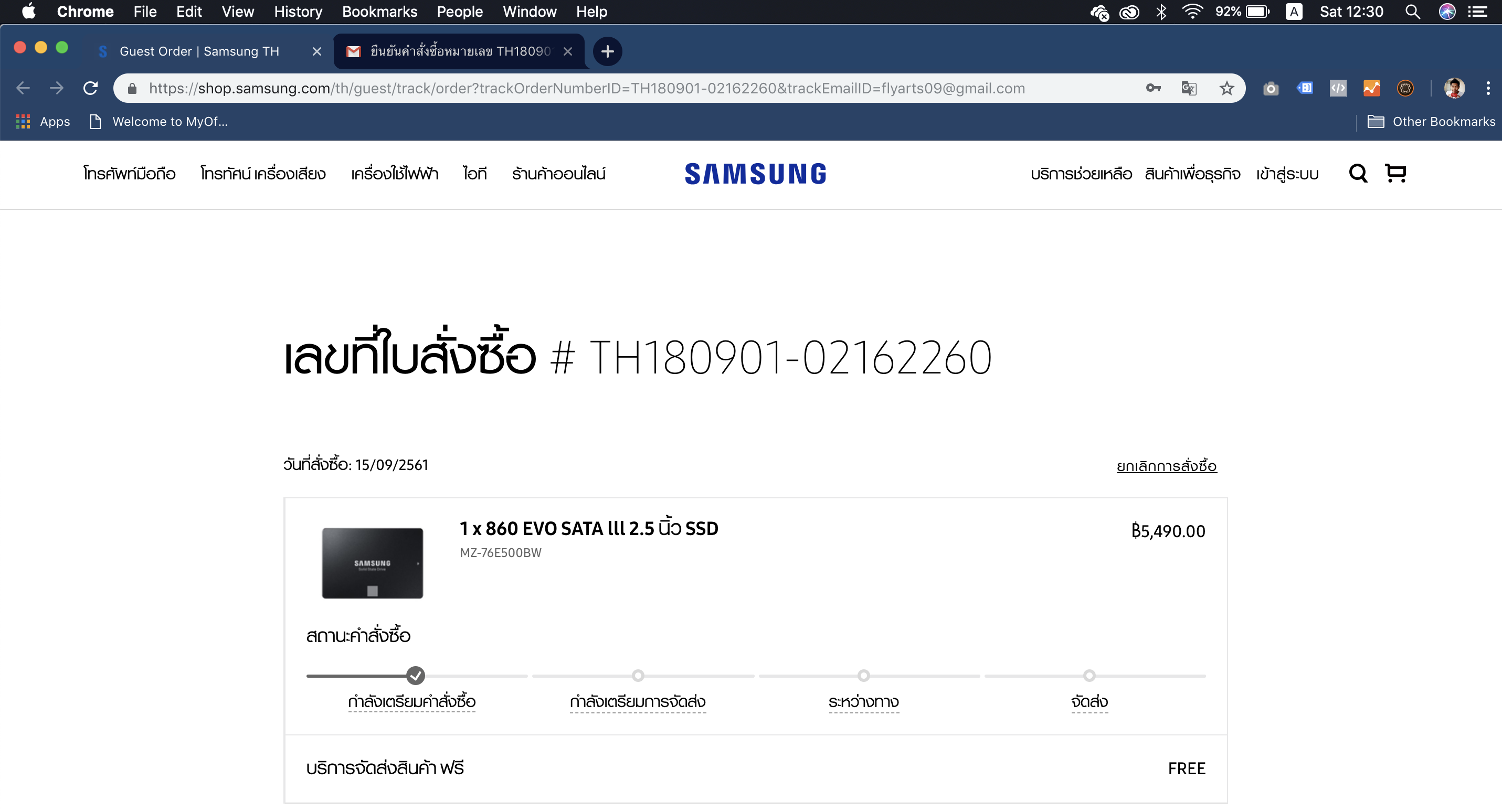Click the battery status icon
The image size is (1502, 812).
(x=1257, y=12)
